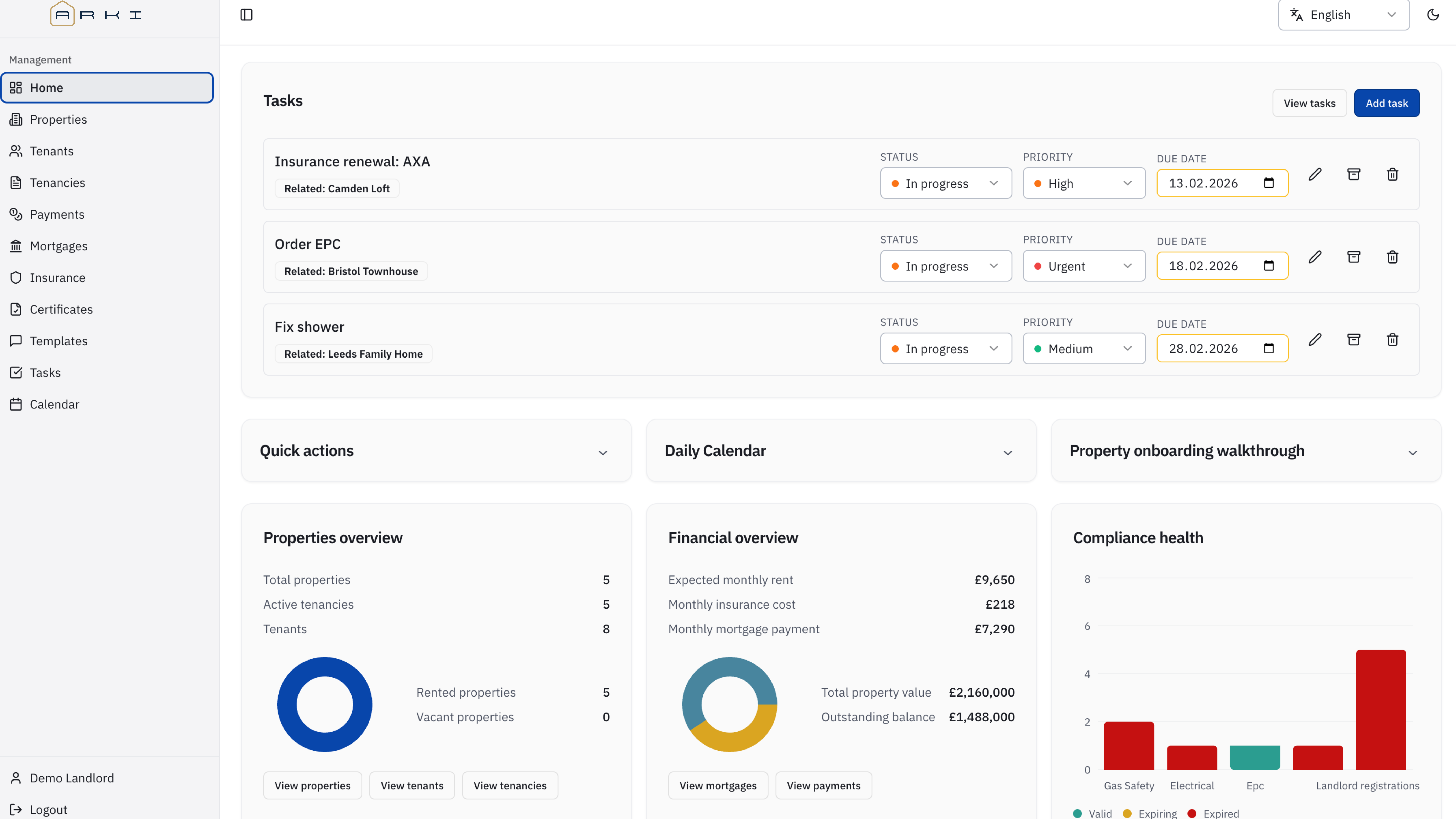This screenshot has height=819, width=1456.
Task: Open Tenants page from sidebar
Action: [107, 151]
